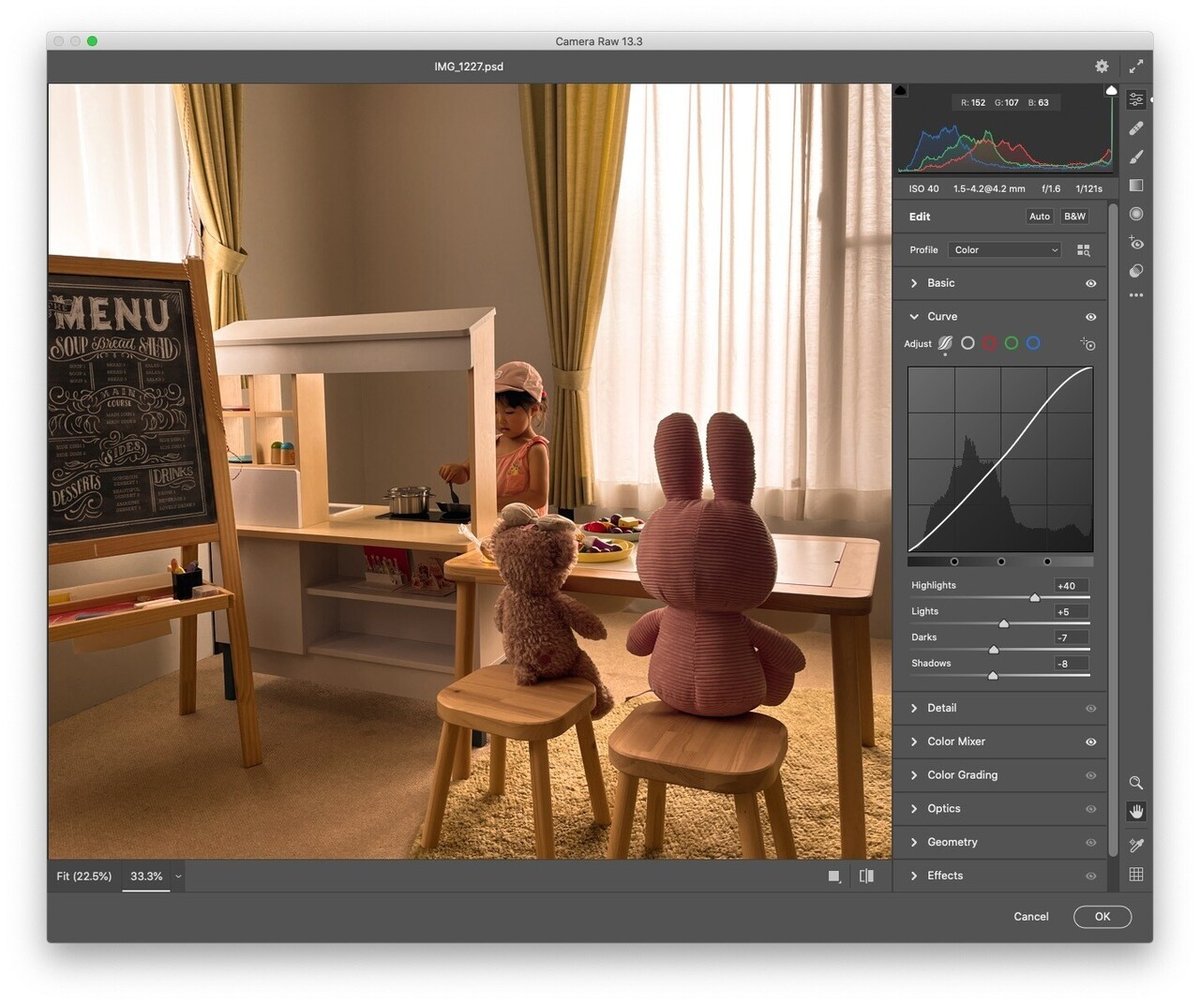The height and width of the screenshot is (1005, 1200).
Task: Select the Graduated Filter tool
Action: 1136,185
